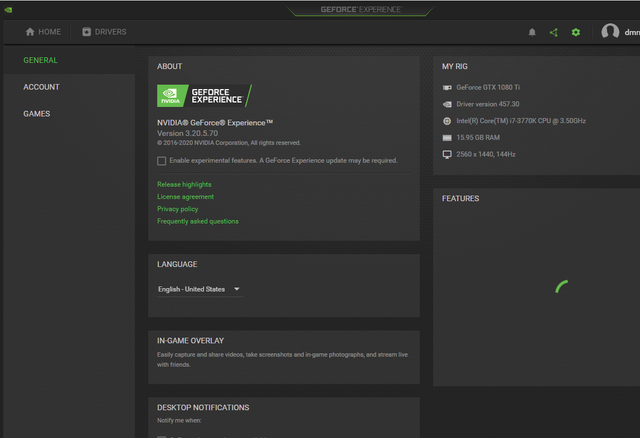Click the copyright NVIDIA Corporation text

coord(229,143)
